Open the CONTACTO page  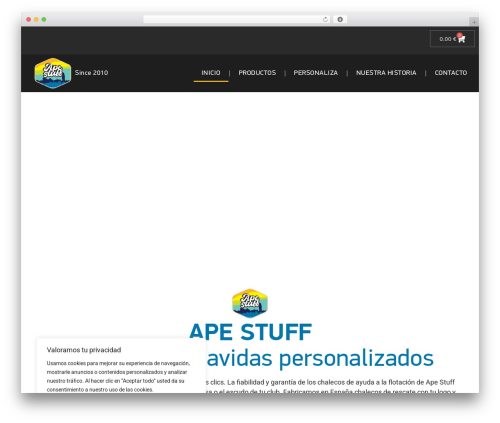pyautogui.click(x=451, y=73)
